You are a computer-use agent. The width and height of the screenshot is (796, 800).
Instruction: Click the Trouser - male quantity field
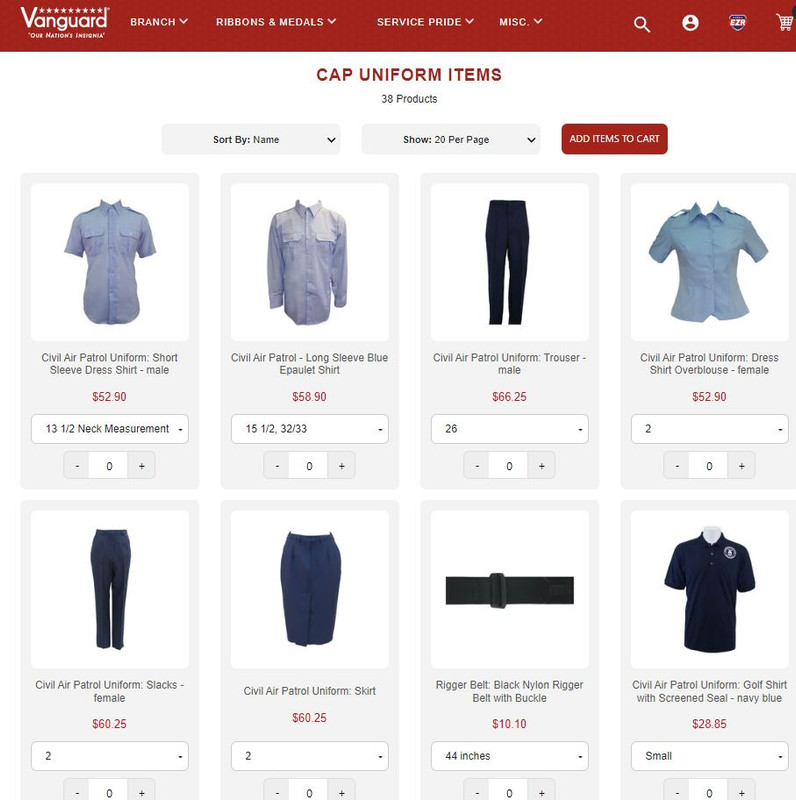509,466
